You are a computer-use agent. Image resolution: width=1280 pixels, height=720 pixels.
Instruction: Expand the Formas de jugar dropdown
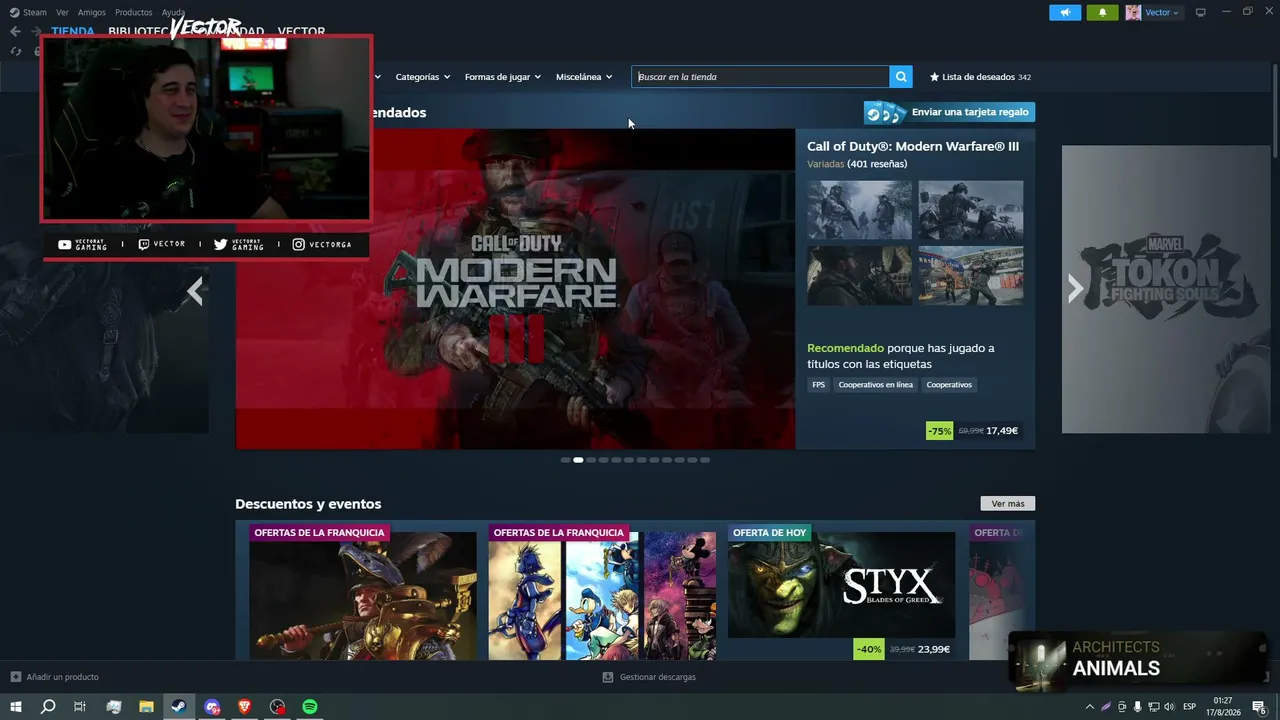[503, 77]
